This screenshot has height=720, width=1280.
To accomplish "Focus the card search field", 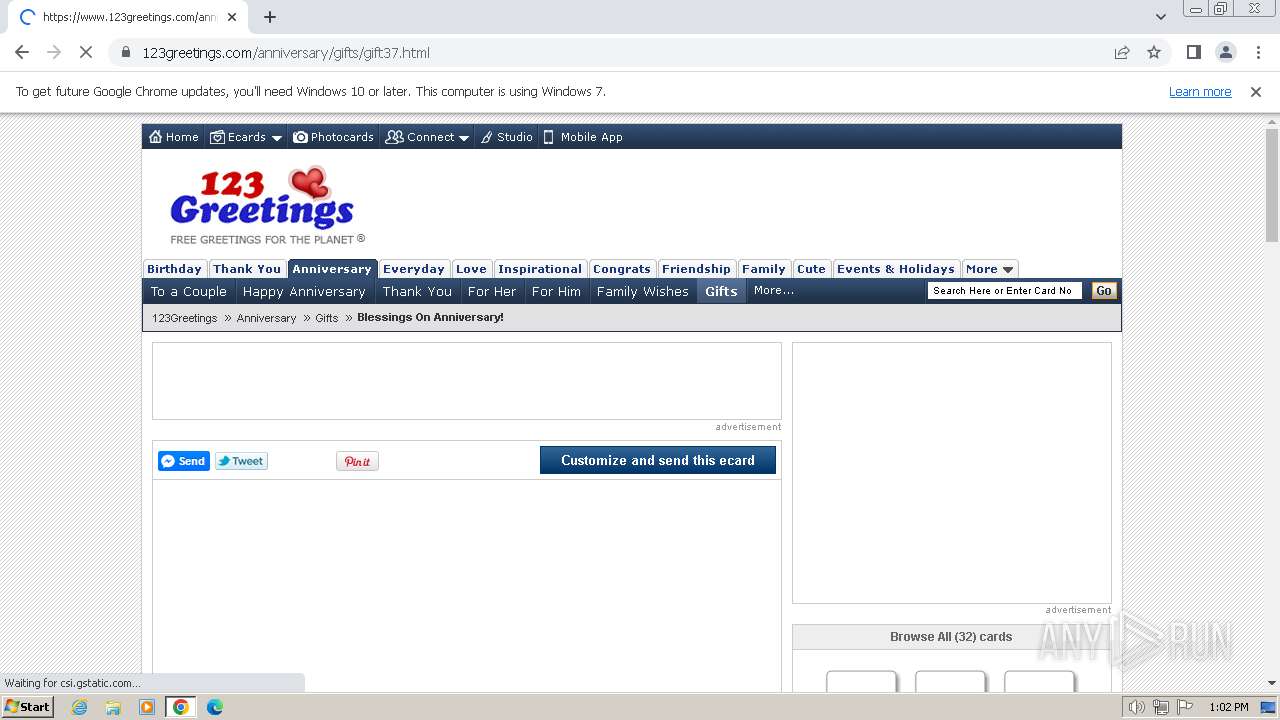I will point(1004,291).
